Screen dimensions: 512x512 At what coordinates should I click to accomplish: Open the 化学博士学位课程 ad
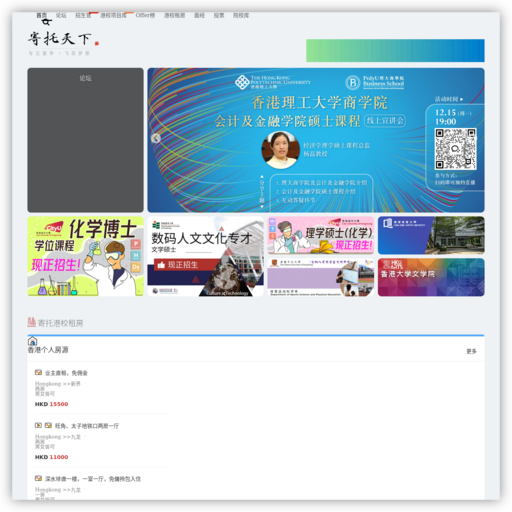[x=85, y=256]
